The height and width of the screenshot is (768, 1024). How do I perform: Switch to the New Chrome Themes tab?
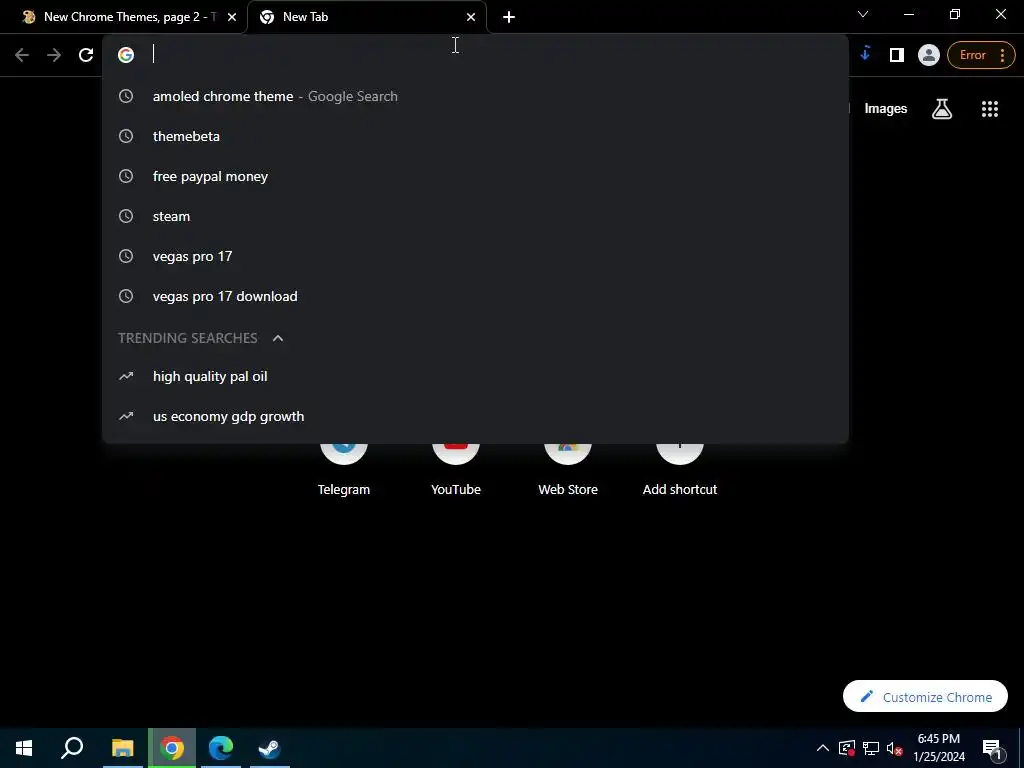pyautogui.click(x=123, y=17)
